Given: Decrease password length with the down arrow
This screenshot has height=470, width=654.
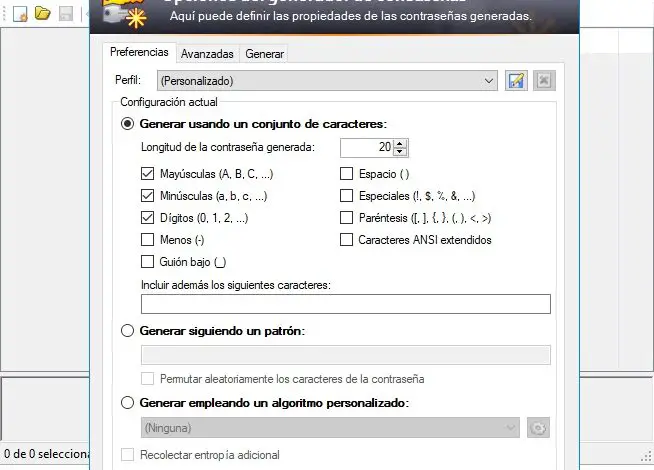Looking at the screenshot, I should coord(400,152).
